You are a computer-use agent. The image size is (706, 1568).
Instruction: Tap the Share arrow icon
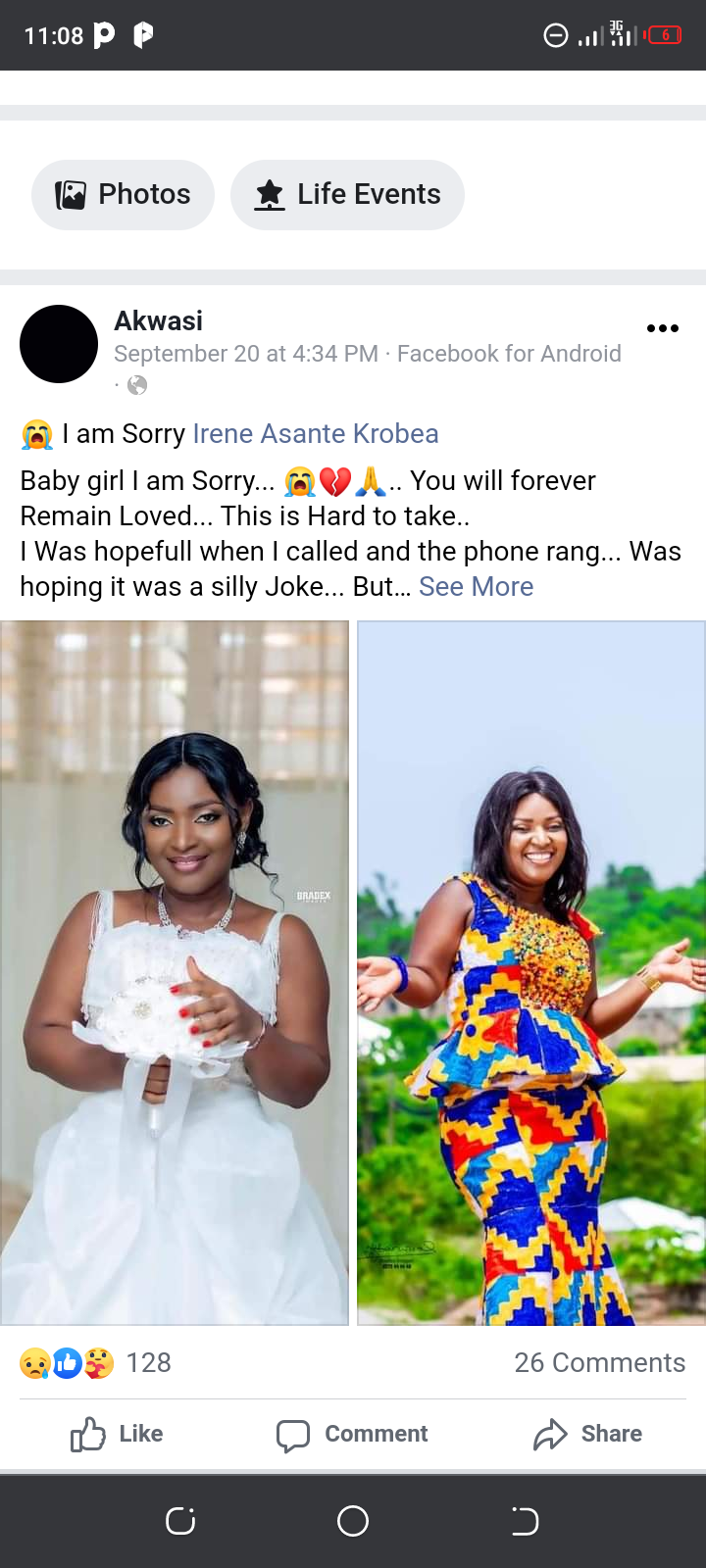(550, 1435)
